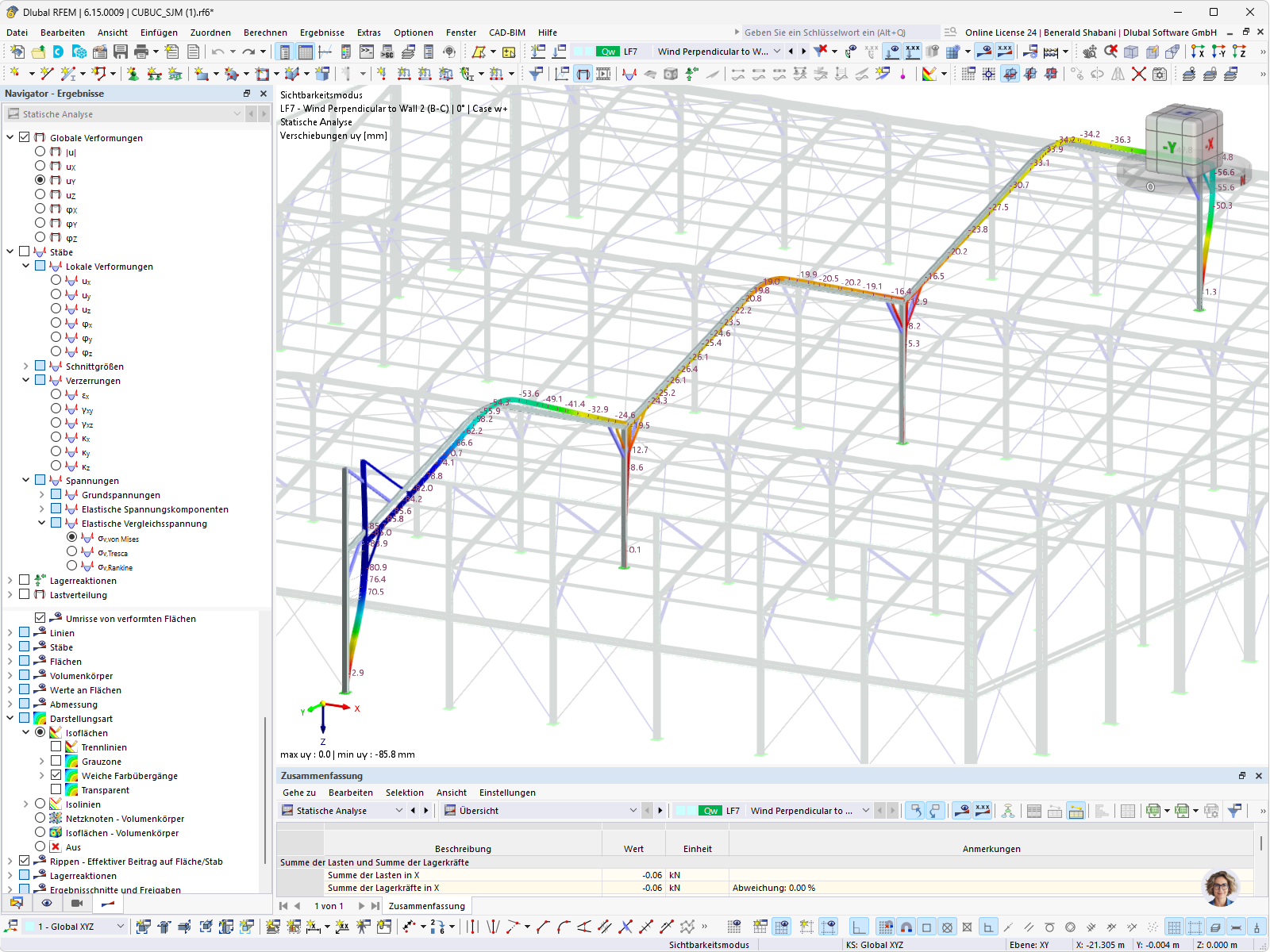Uncheck Globale Verformungen checkbox
The height and width of the screenshot is (952, 1270).
click(25, 137)
